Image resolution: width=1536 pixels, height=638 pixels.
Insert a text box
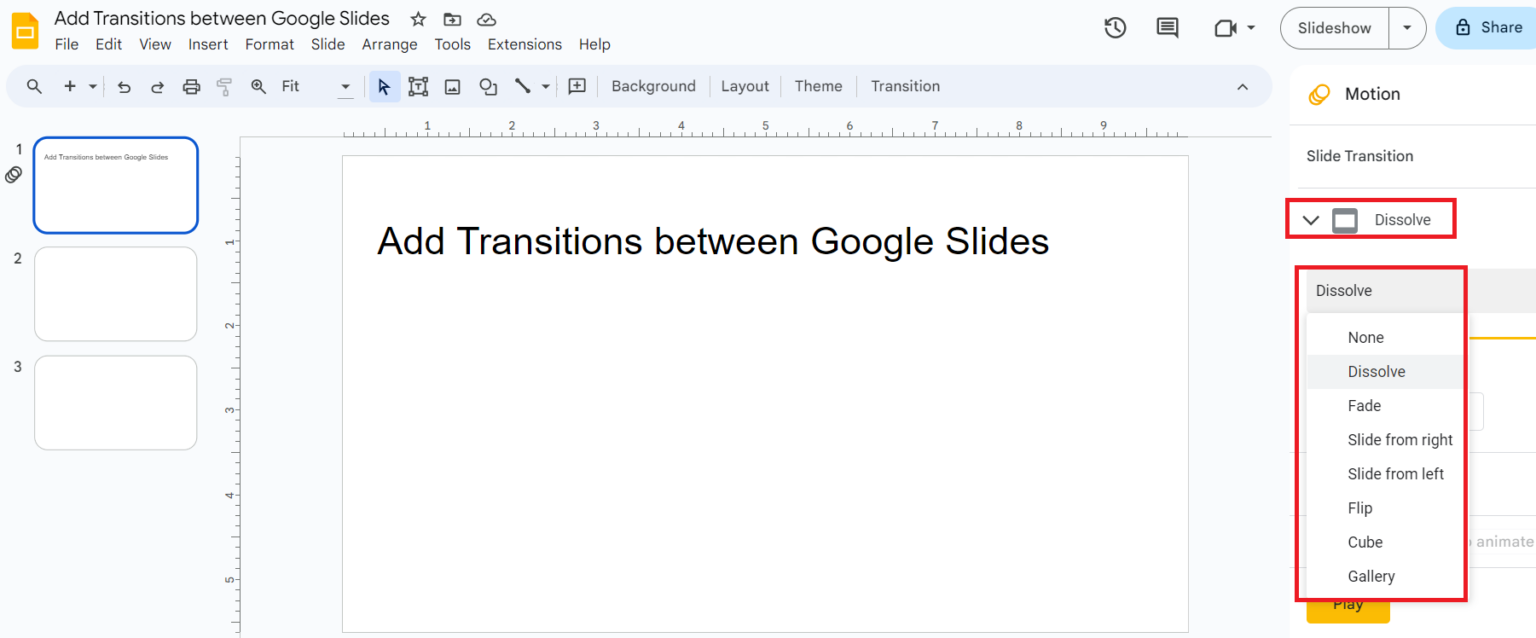coord(418,87)
